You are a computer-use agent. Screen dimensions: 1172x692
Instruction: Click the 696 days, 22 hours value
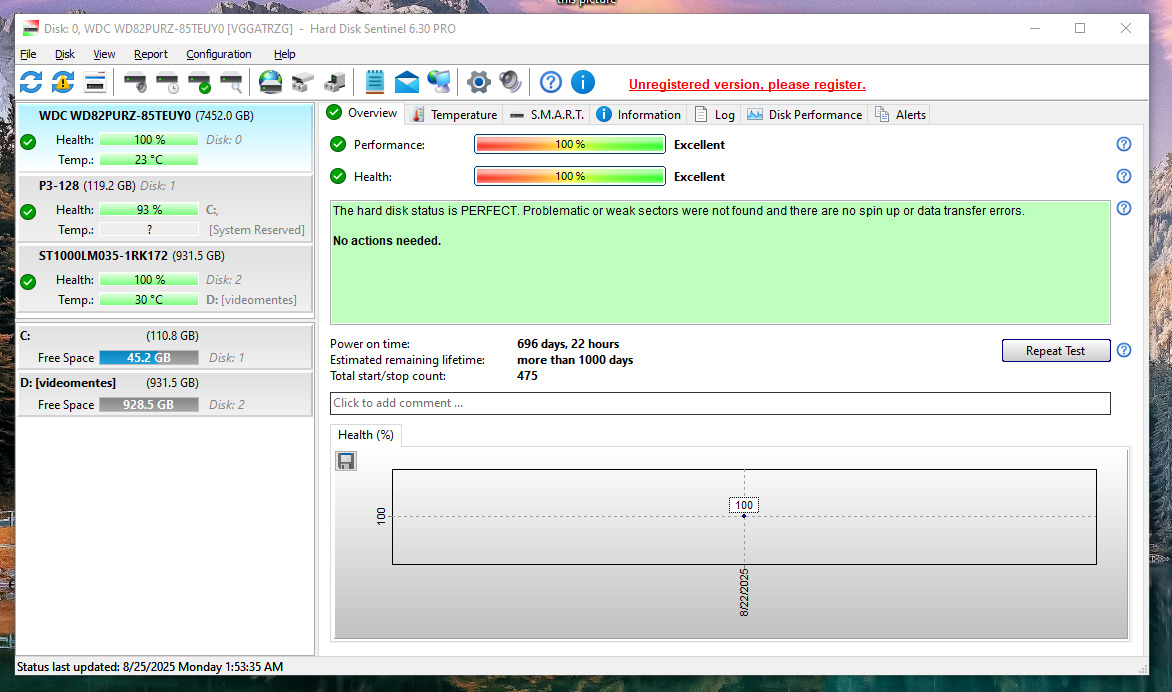[568, 344]
